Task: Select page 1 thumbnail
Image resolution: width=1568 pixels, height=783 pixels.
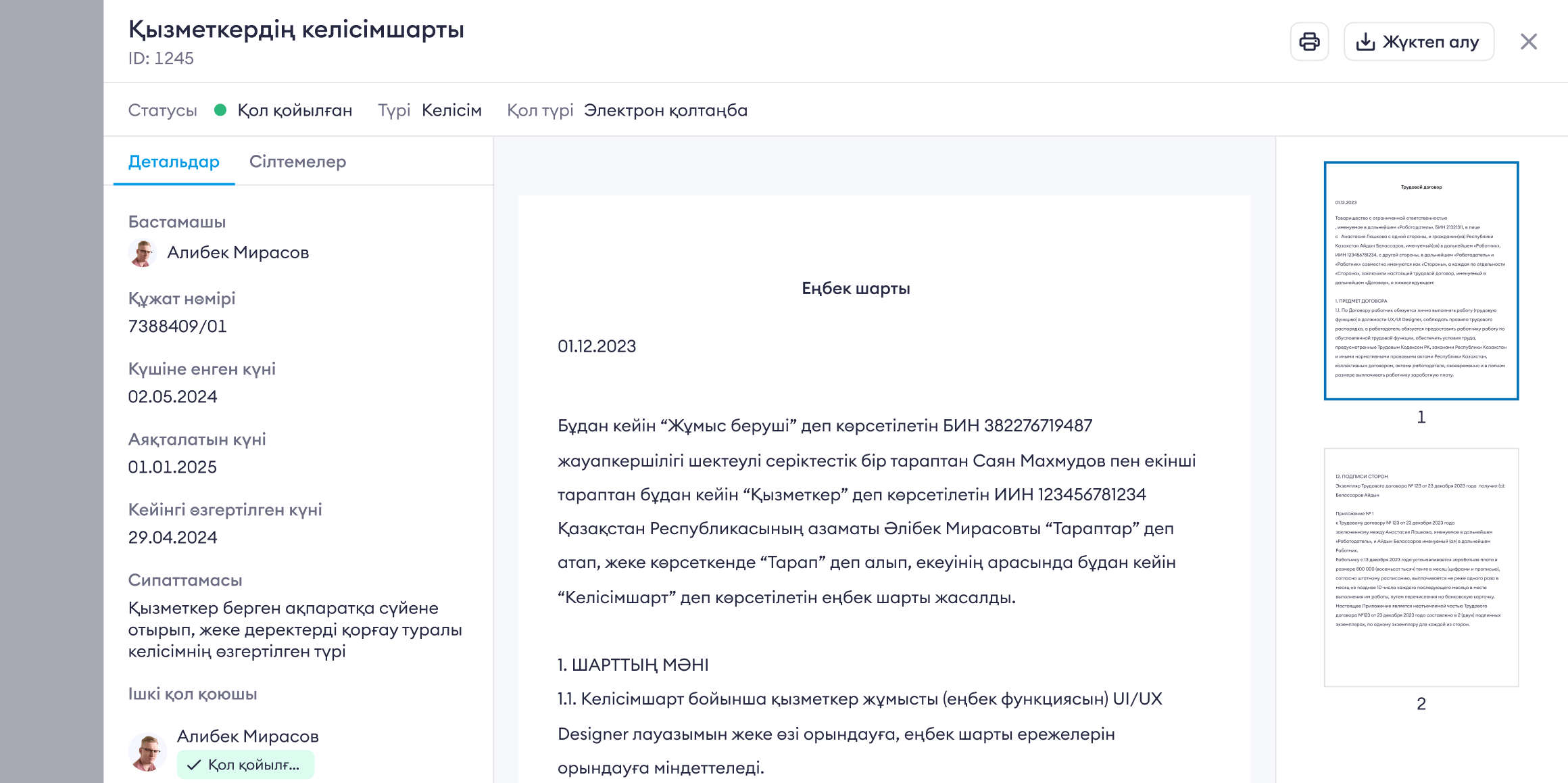Action: (1421, 281)
